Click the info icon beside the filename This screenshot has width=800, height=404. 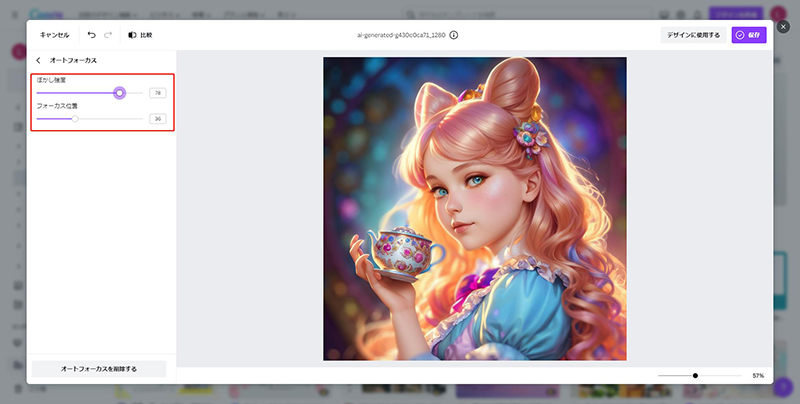pyautogui.click(x=454, y=34)
